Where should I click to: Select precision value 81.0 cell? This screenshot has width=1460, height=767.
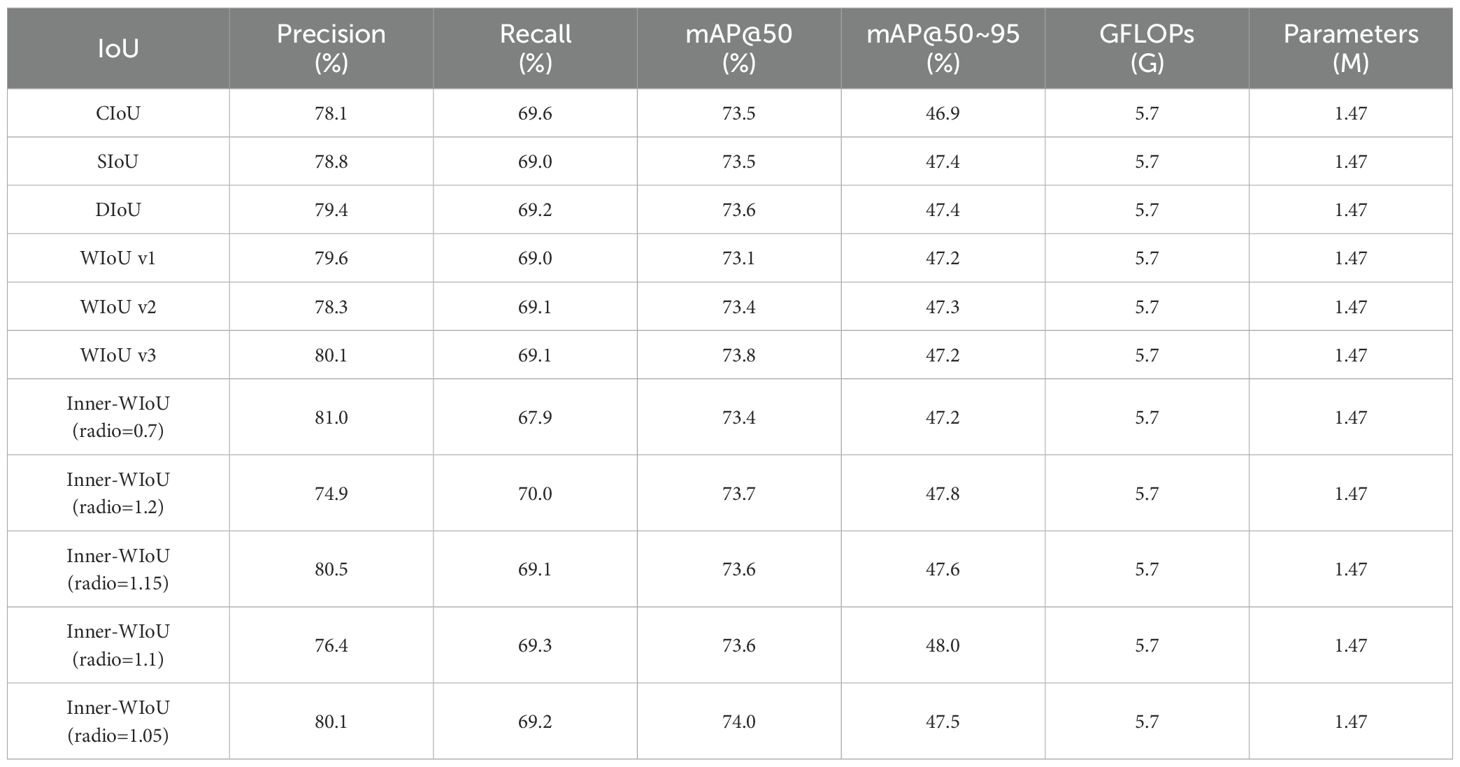331,418
